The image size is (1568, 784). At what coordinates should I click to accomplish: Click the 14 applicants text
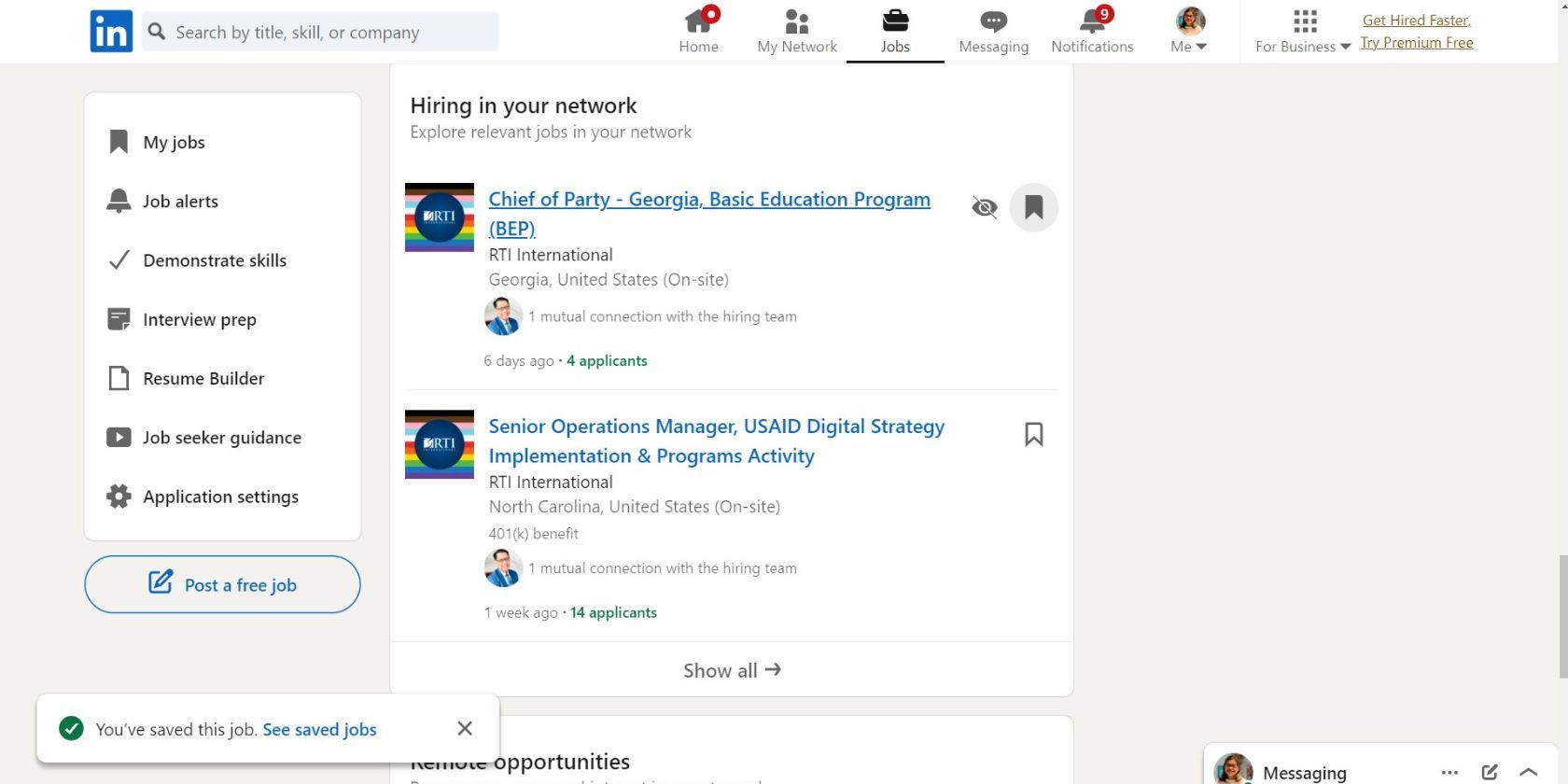pos(613,612)
